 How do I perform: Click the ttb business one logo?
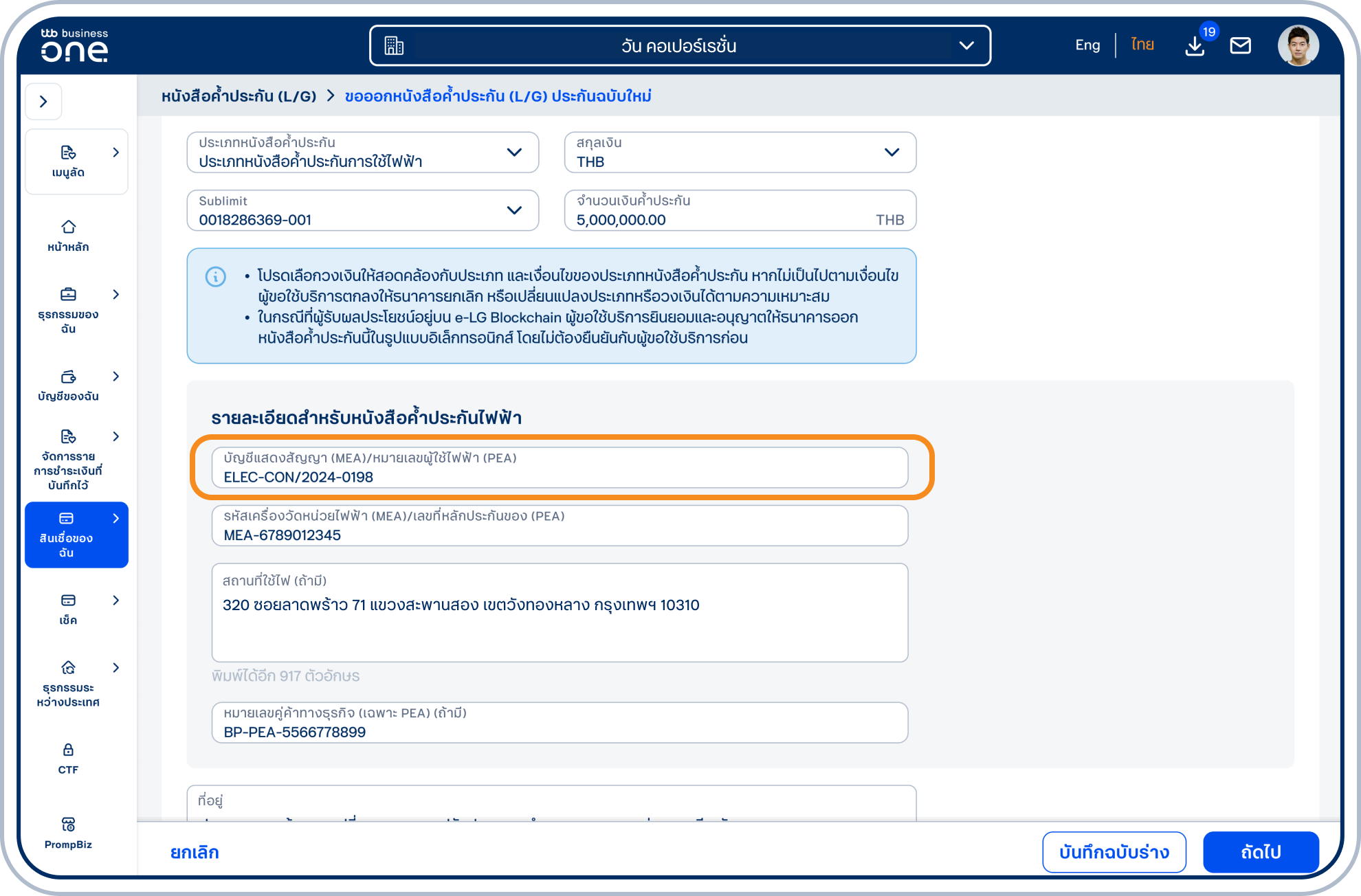point(74,46)
